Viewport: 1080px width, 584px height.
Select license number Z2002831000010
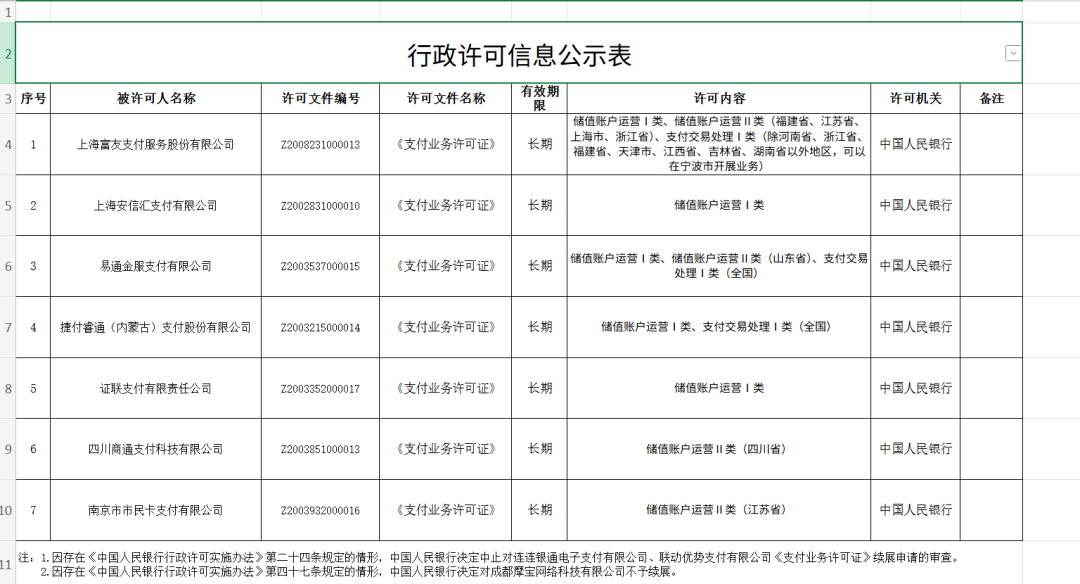click(x=320, y=205)
